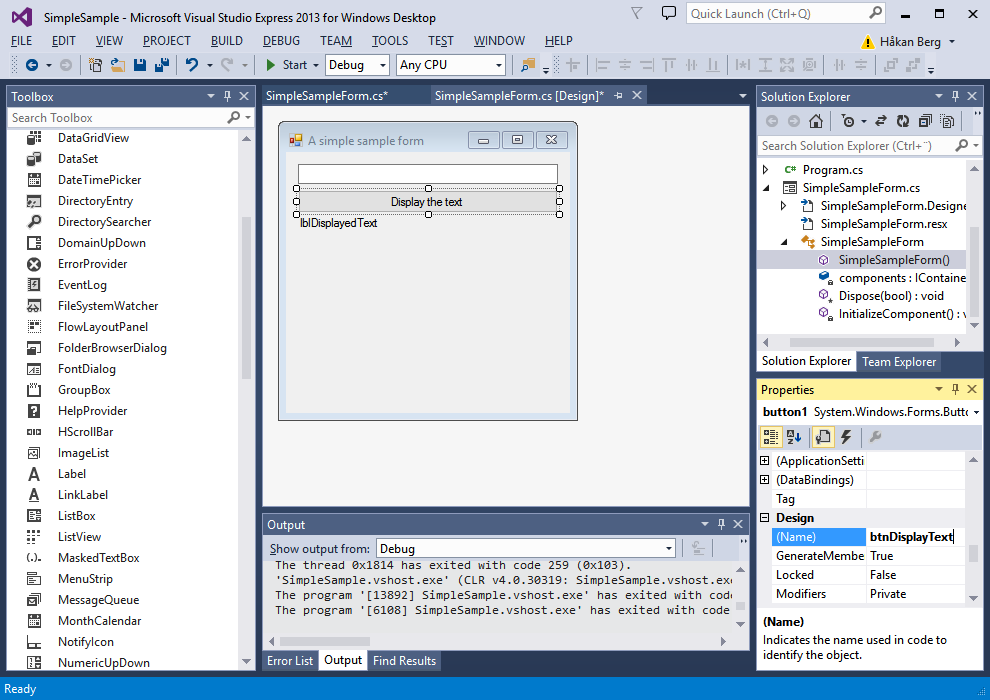The width and height of the screenshot is (990, 700).
Task: Switch to the SimpleSampleForm.cs* code tab
Action: pos(326,96)
